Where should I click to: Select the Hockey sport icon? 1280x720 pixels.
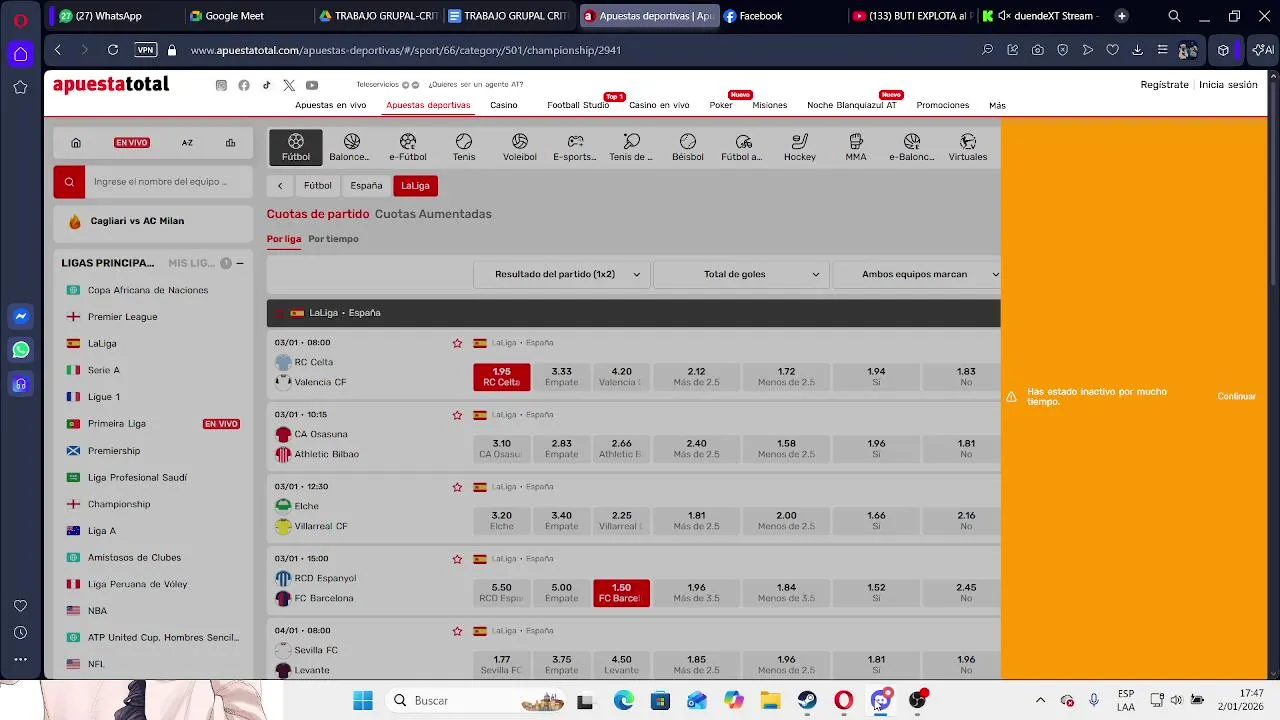(799, 147)
